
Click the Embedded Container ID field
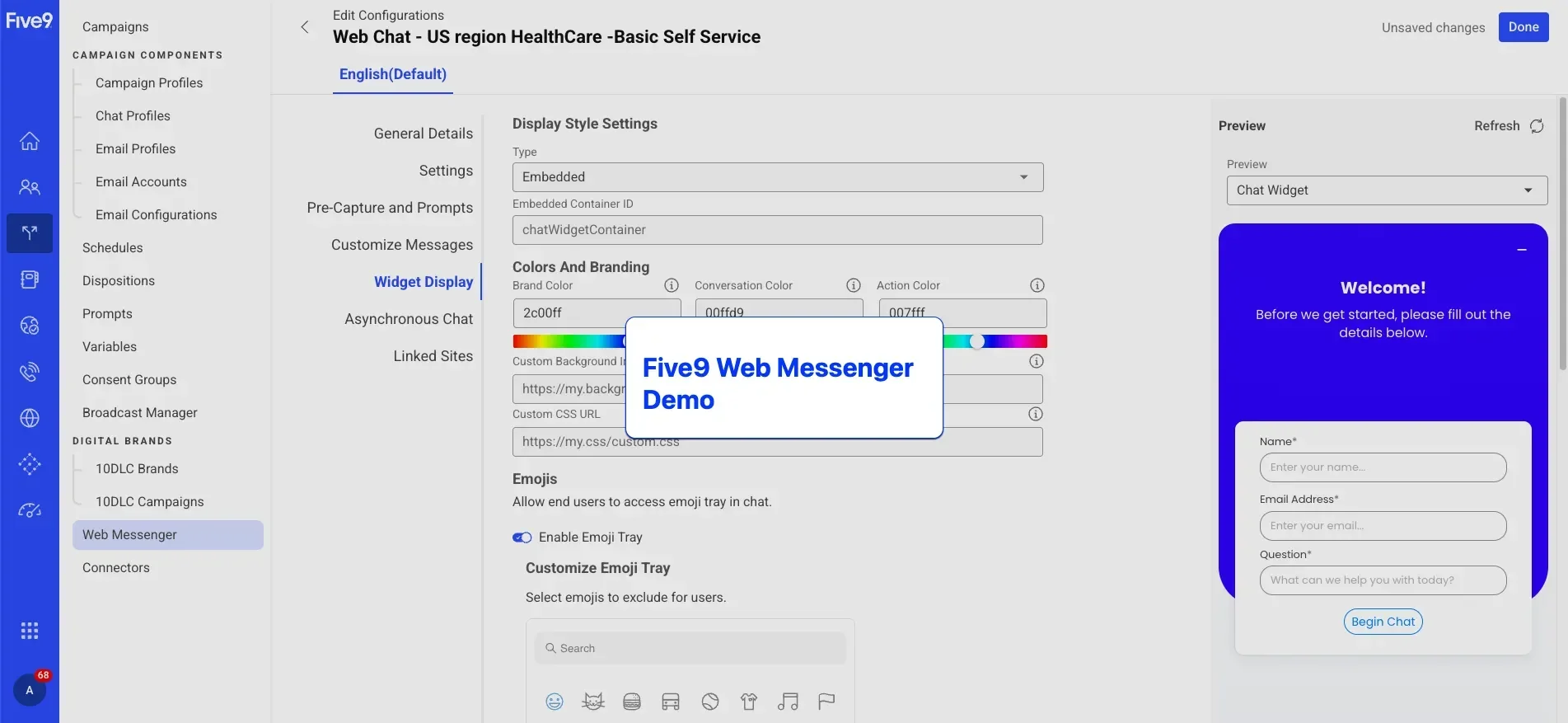click(778, 230)
